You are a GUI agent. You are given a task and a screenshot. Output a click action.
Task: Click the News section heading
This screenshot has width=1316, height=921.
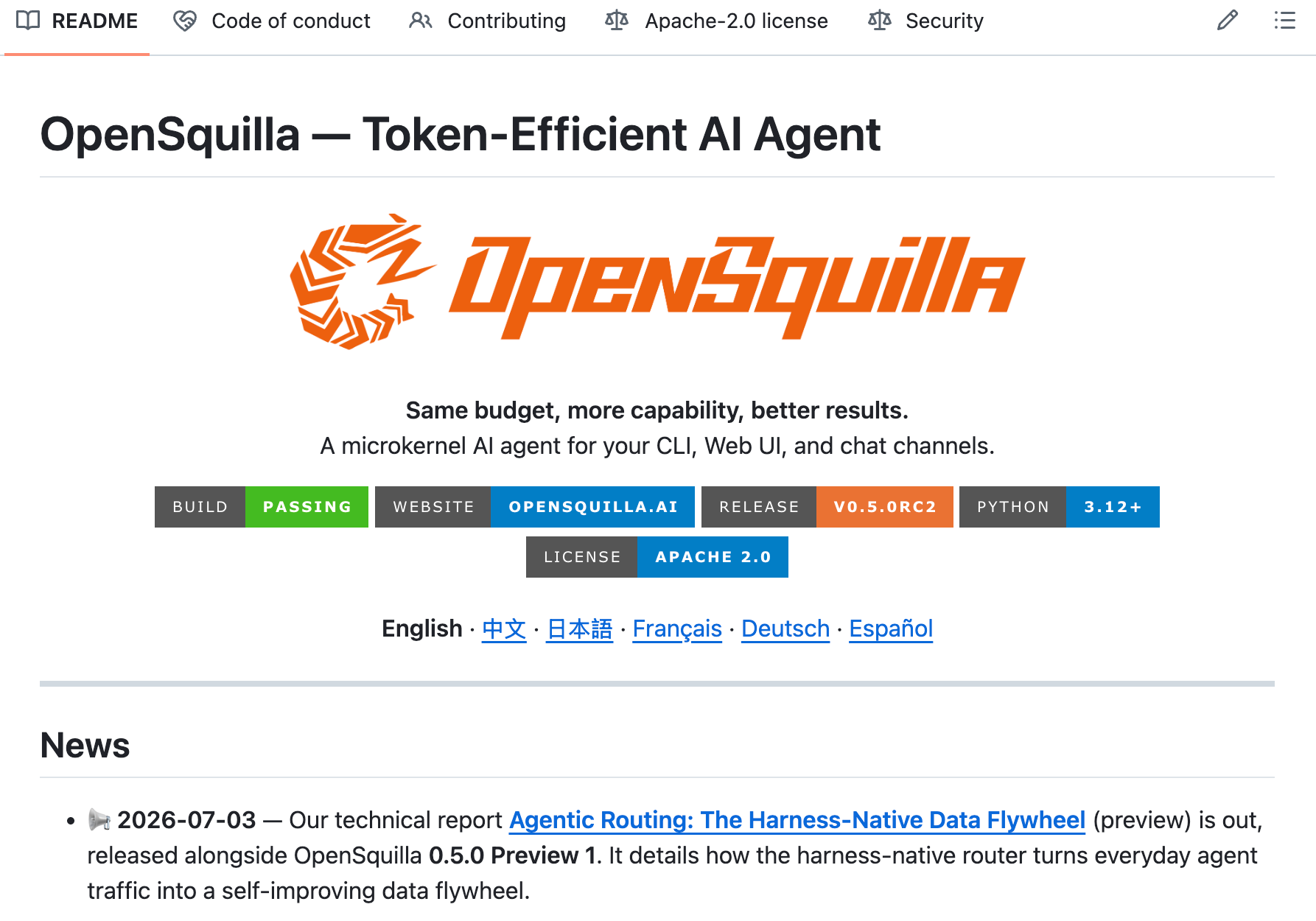85,745
